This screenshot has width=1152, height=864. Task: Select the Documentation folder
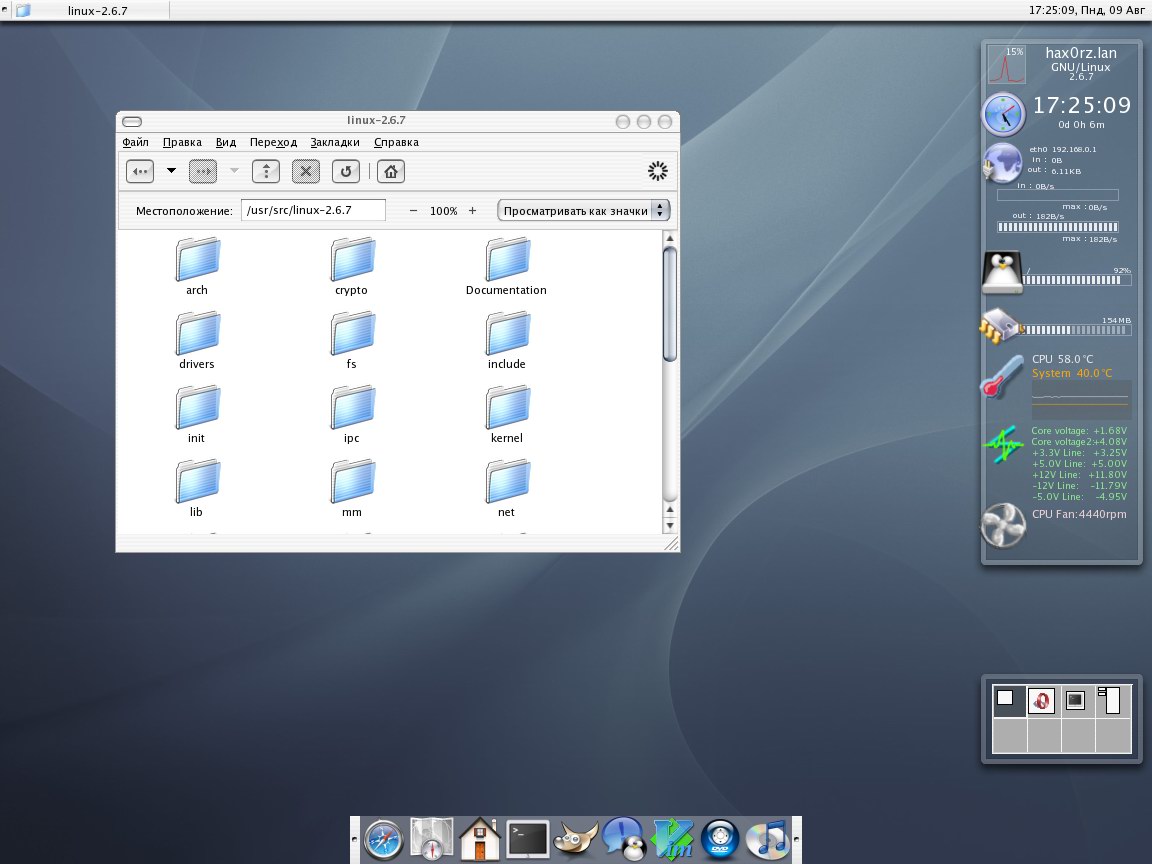click(x=506, y=267)
